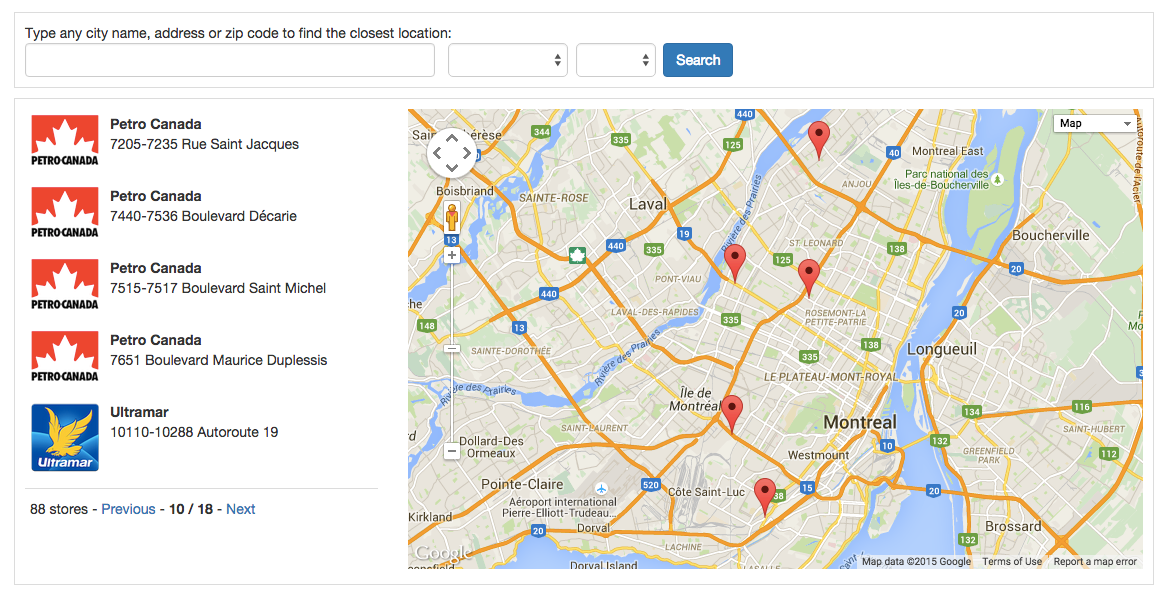Open the Map type dropdown
The image size is (1174, 604).
(x=1096, y=123)
